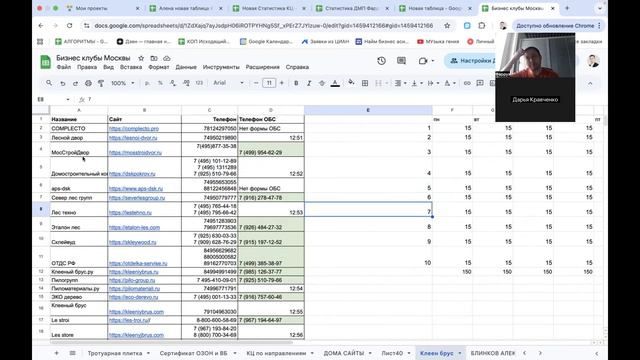Open vertical align dropdown

tap(417, 83)
